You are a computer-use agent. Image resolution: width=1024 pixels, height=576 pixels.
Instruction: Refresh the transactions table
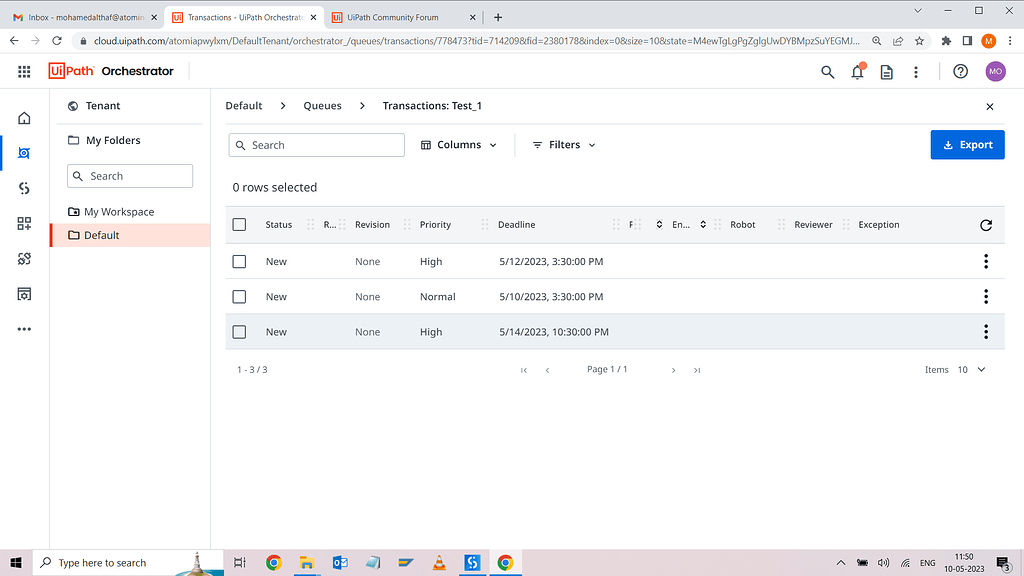click(985, 225)
